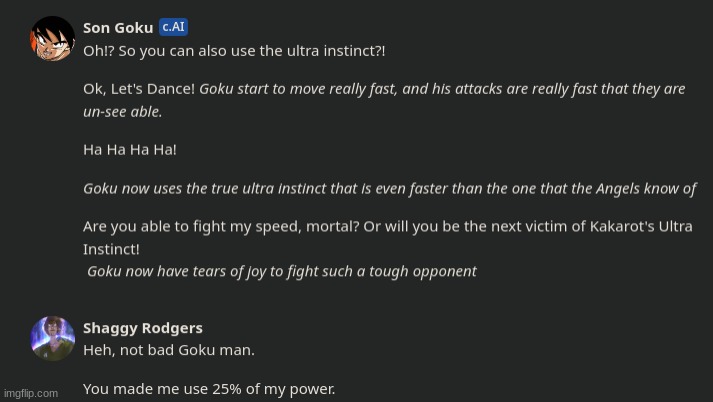Open Shaggy Rodgers' profile avatar
The height and width of the screenshot is (402, 713).
(x=52, y=338)
